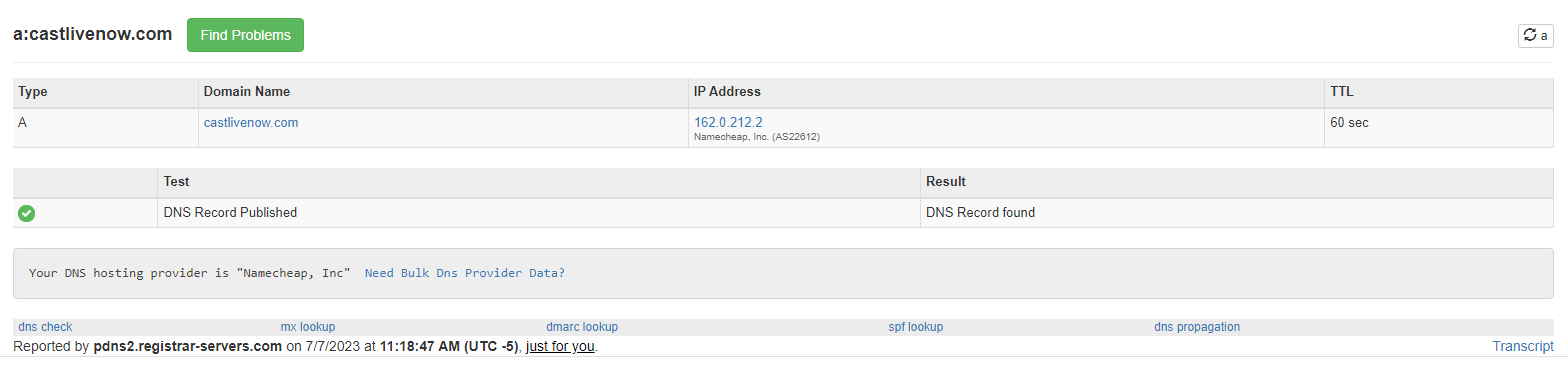Select the spf lookup tab

click(x=916, y=327)
